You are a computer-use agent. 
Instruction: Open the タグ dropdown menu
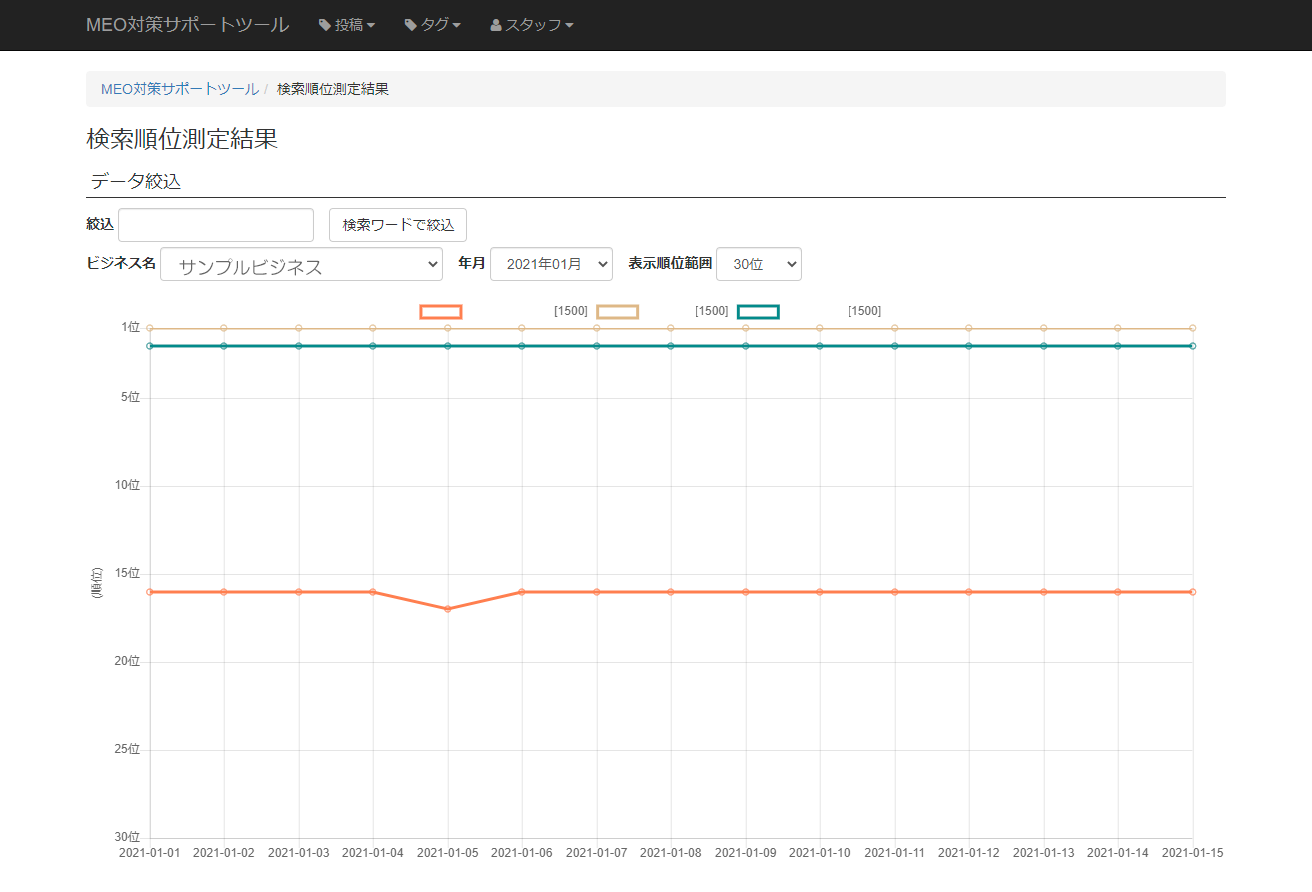click(x=433, y=25)
